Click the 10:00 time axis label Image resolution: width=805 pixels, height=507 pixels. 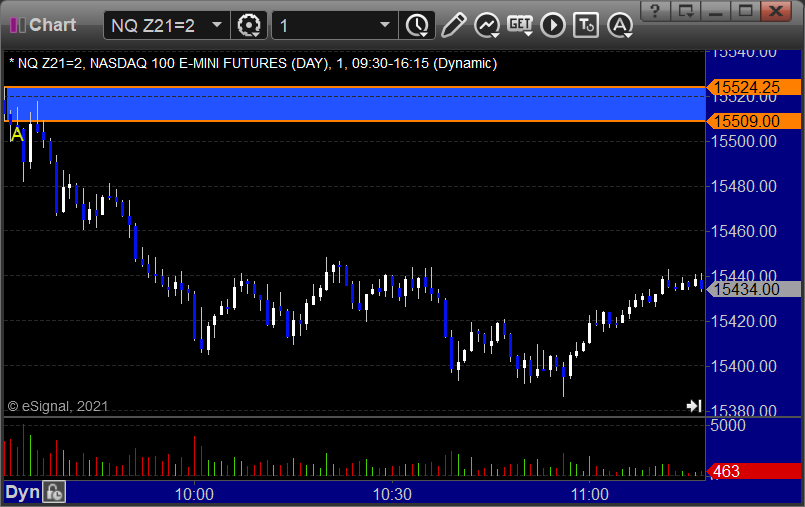pyautogui.click(x=194, y=494)
